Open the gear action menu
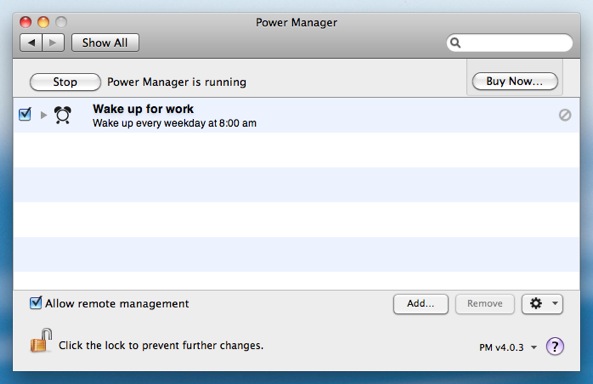Viewport: 593px width, 384px height. tap(542, 304)
